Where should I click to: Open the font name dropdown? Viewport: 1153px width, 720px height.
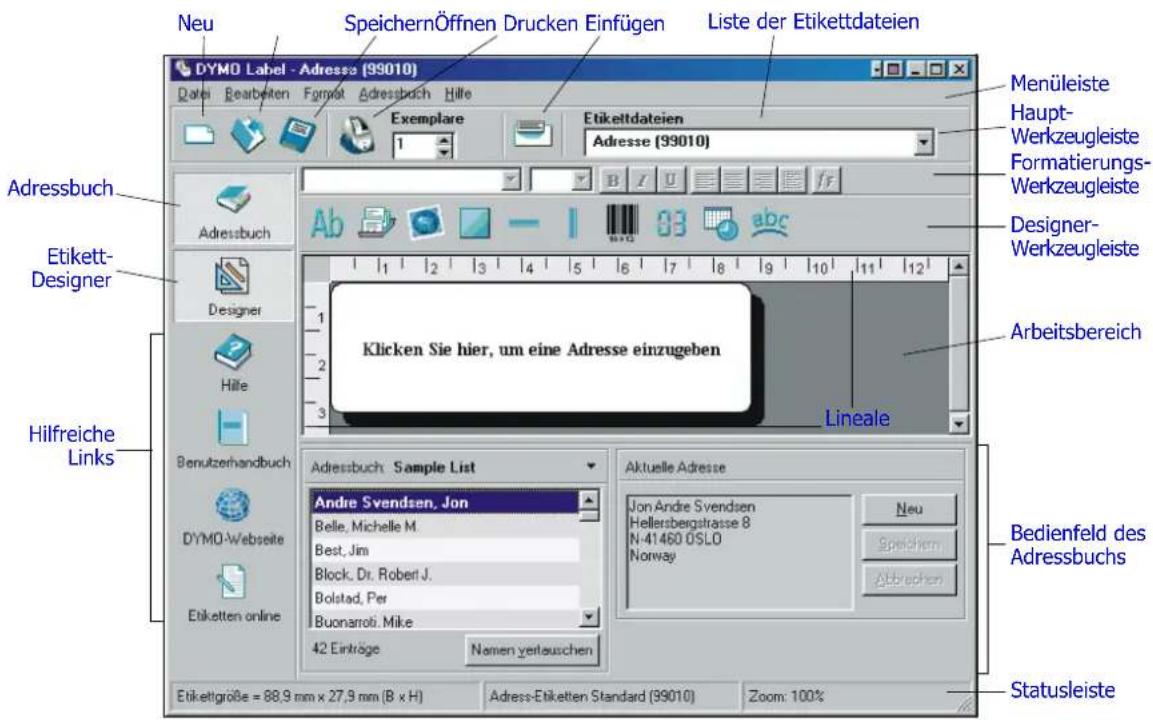pyautogui.click(x=510, y=179)
